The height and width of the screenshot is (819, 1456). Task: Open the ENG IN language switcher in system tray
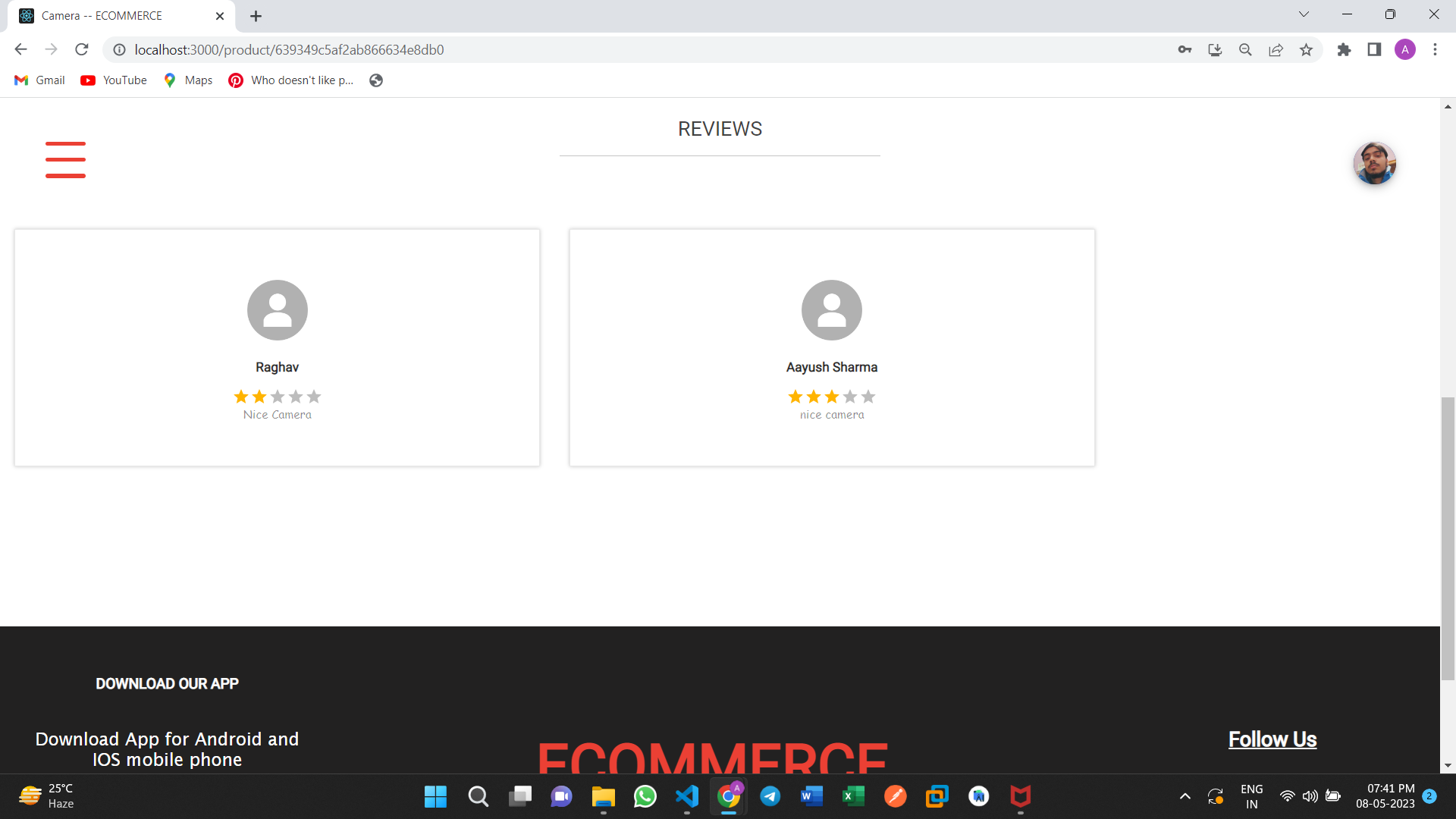[1250, 795]
